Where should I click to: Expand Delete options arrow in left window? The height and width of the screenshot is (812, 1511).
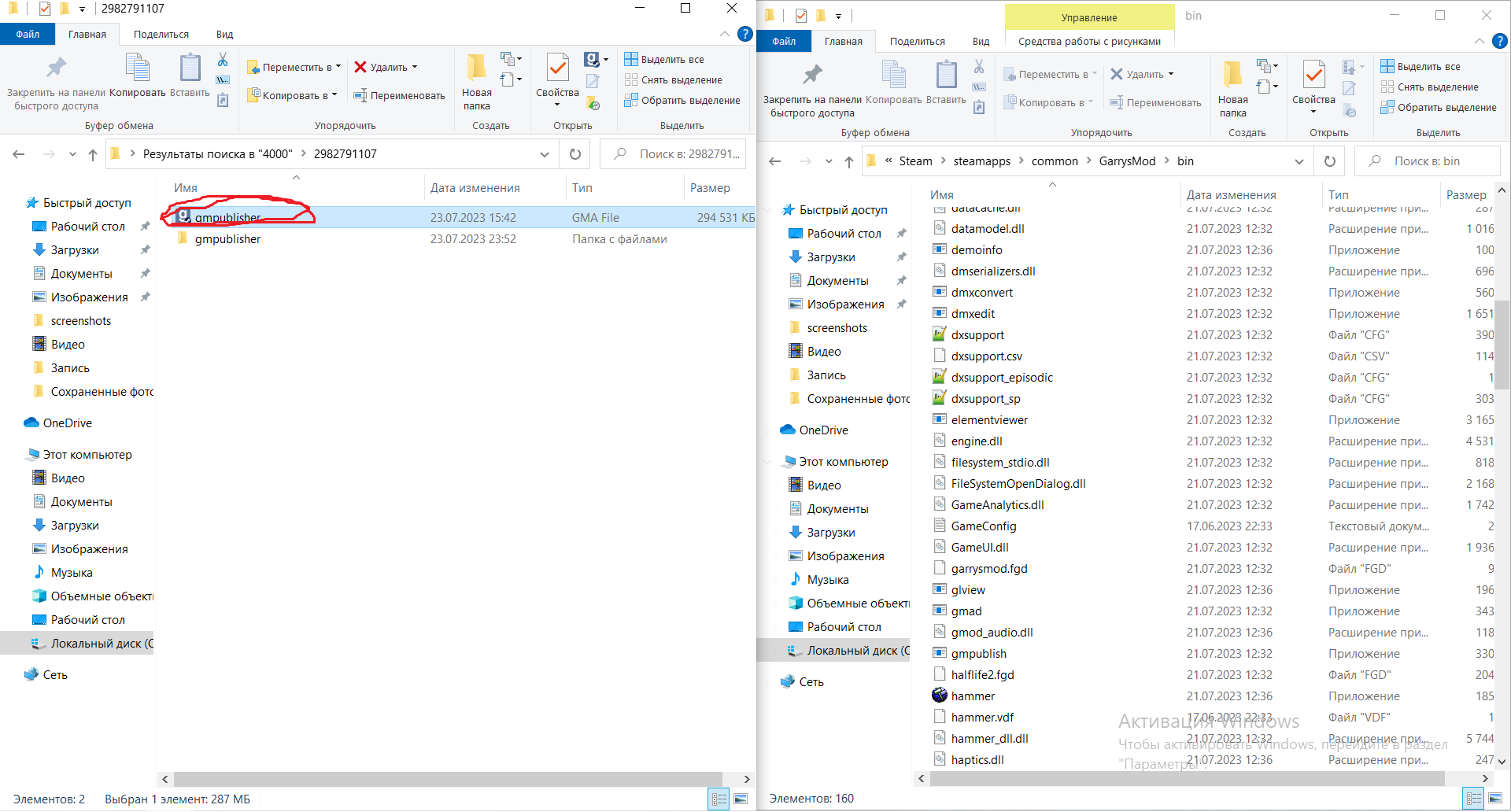[x=415, y=67]
